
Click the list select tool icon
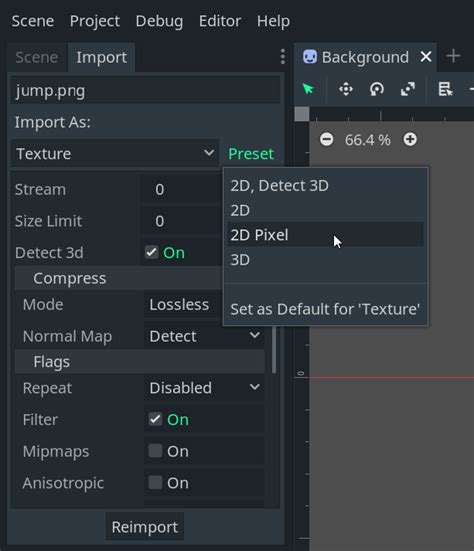click(x=445, y=89)
